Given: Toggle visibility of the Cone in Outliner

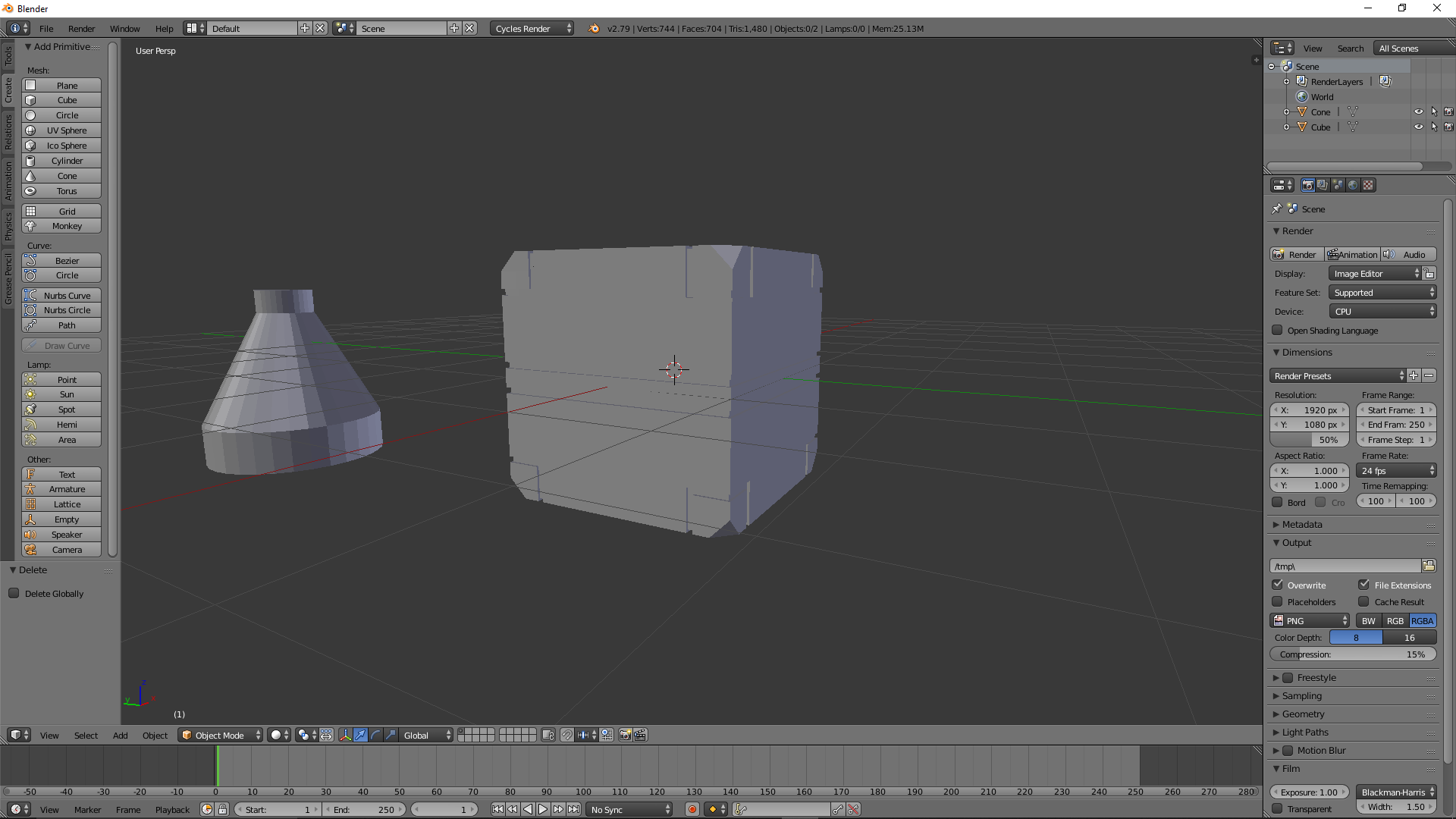Looking at the screenshot, I should tap(1417, 111).
